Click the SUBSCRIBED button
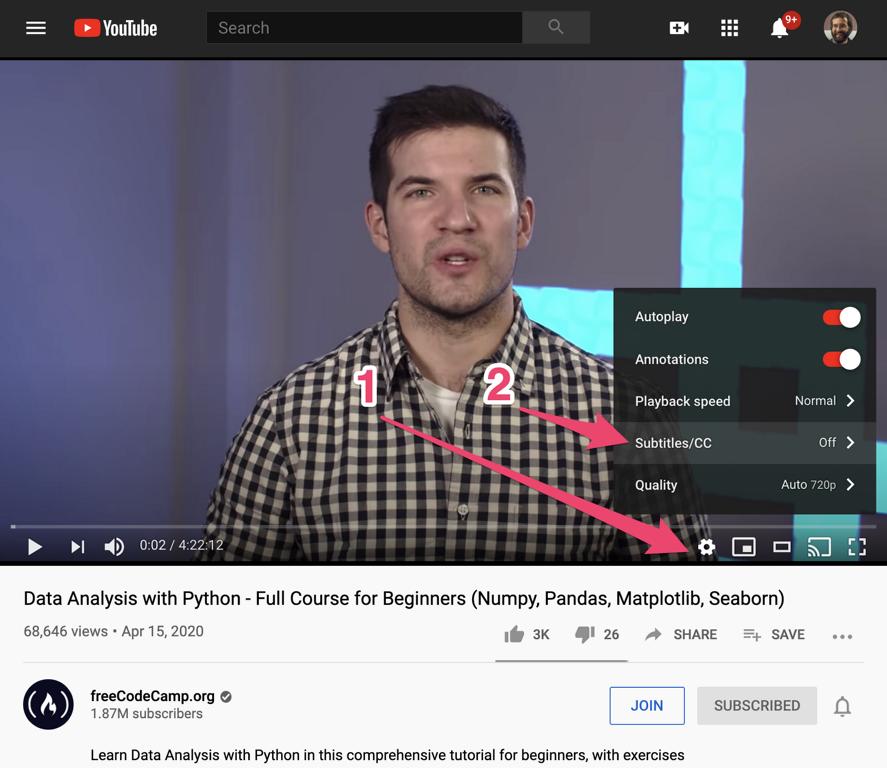Screen dimensions: 887x768 tap(757, 706)
